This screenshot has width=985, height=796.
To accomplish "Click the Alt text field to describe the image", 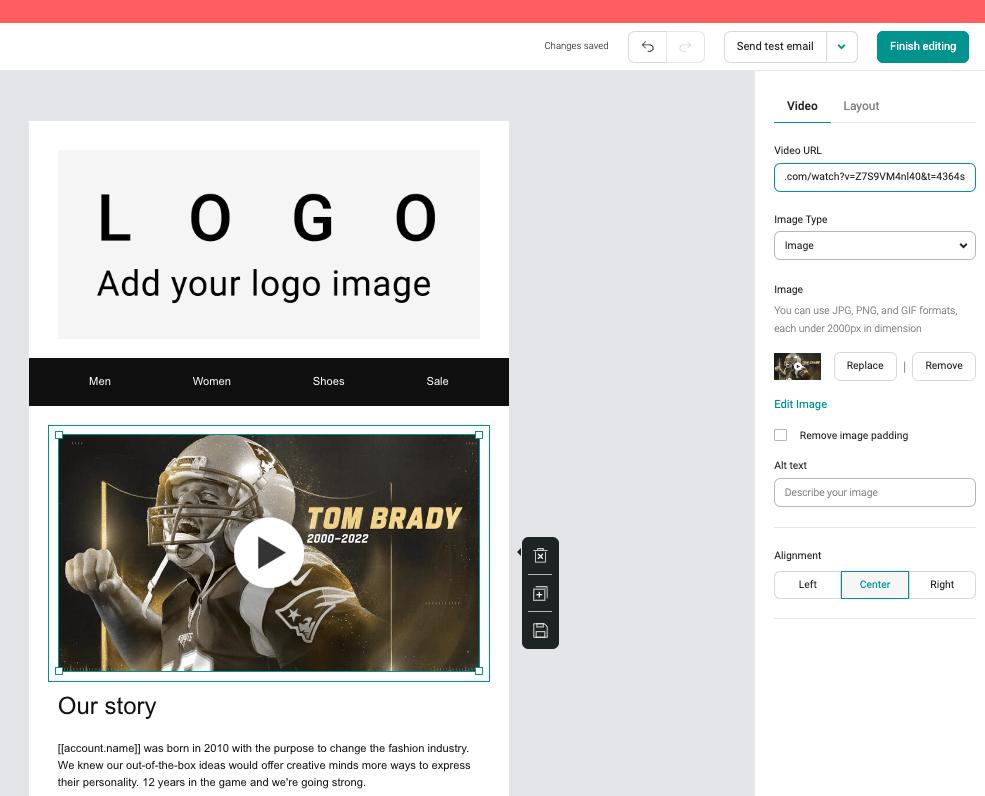I will (x=874, y=492).
